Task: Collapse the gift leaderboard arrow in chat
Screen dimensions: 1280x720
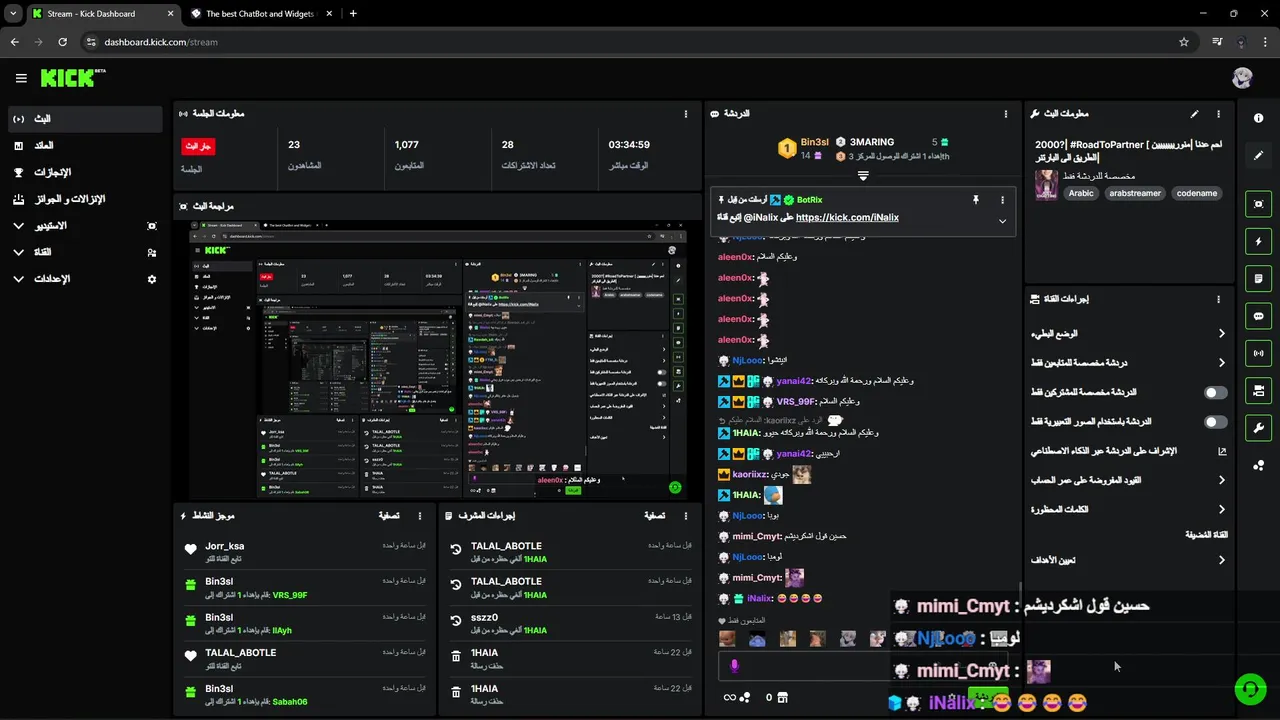Action: [863, 175]
